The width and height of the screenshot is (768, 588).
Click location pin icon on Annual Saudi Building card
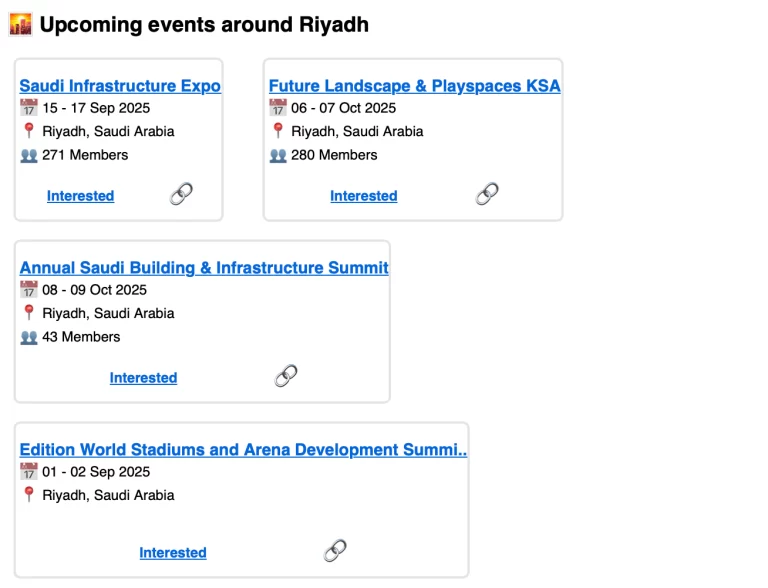[28, 313]
